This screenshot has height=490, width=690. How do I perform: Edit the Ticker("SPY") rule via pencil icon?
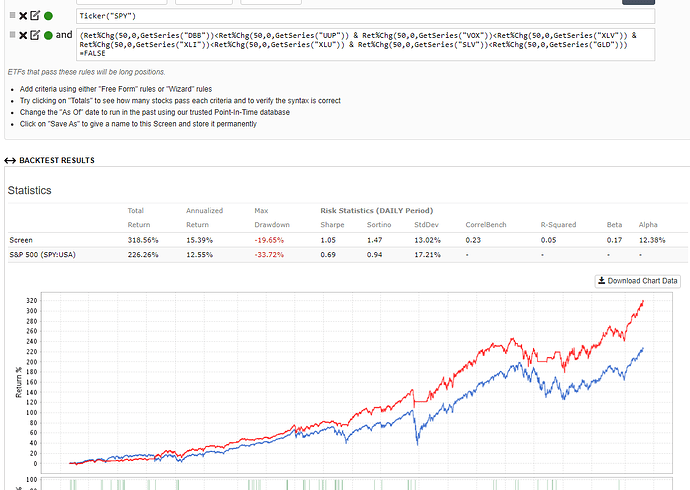(x=35, y=17)
